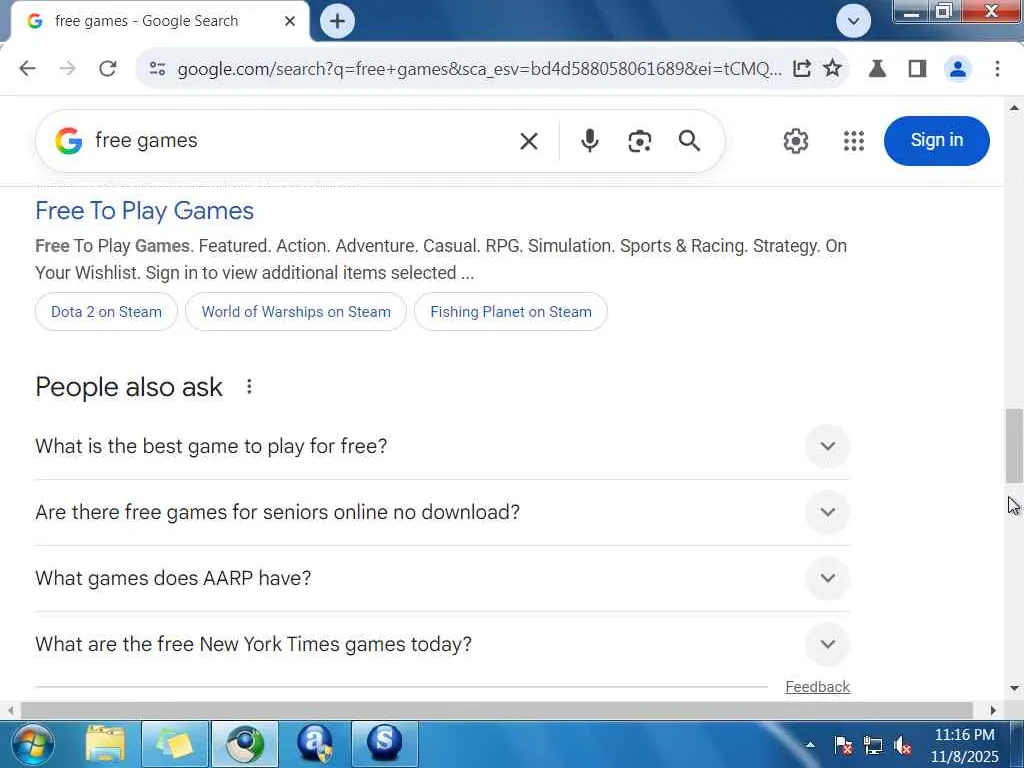The width and height of the screenshot is (1024, 768).
Task: Open Chrome Labs flask icon
Action: [x=877, y=69]
